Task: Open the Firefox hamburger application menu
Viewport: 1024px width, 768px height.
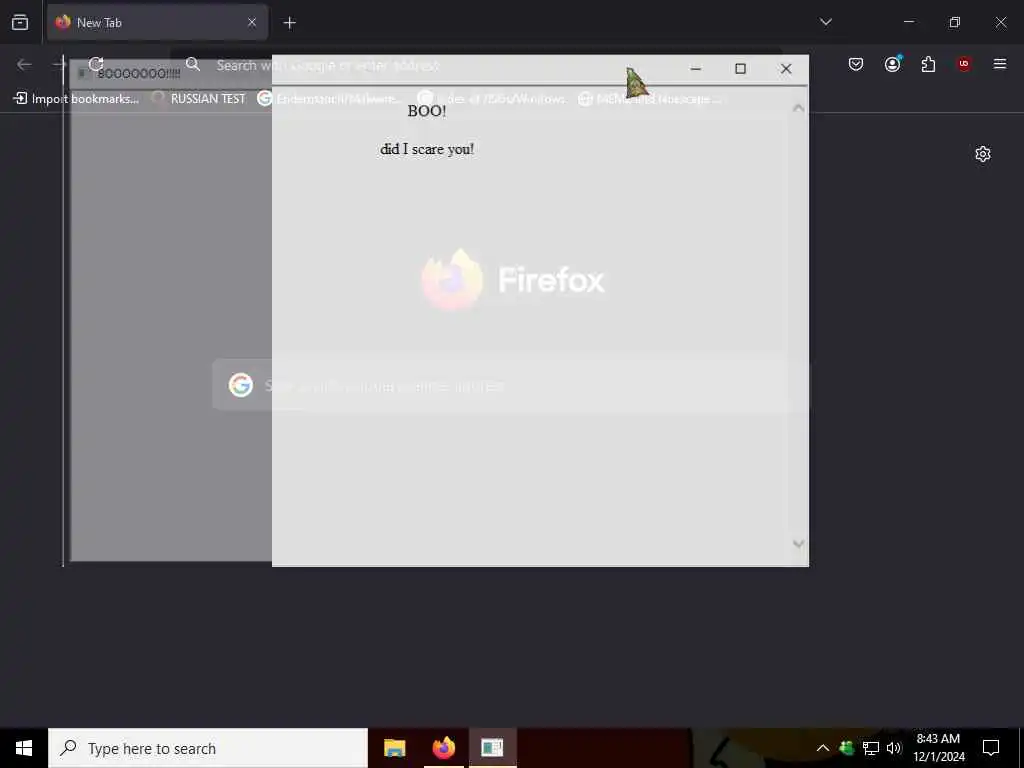Action: tap(1000, 64)
